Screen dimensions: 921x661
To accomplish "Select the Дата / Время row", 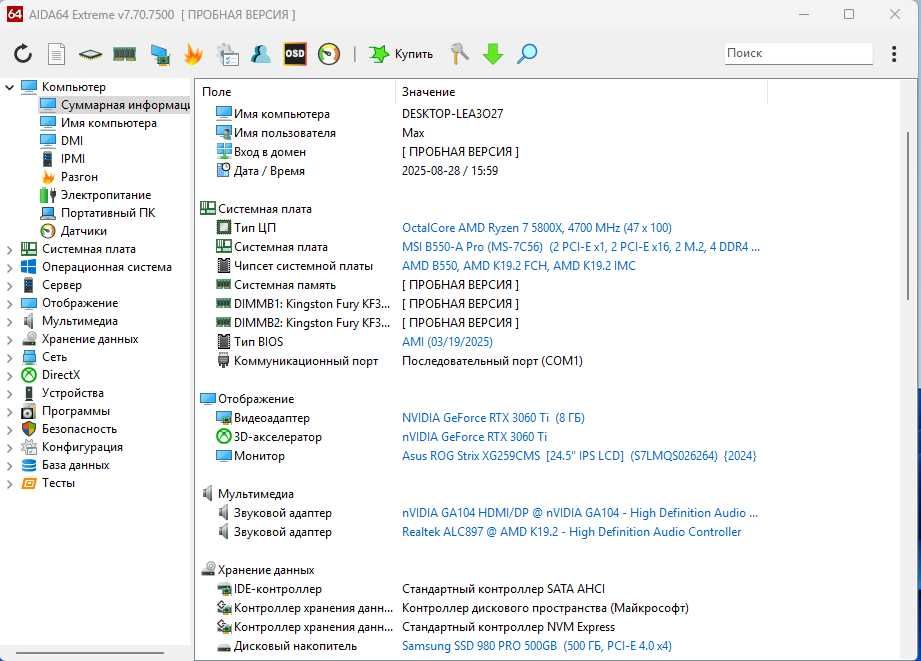I will click(x=480, y=171).
